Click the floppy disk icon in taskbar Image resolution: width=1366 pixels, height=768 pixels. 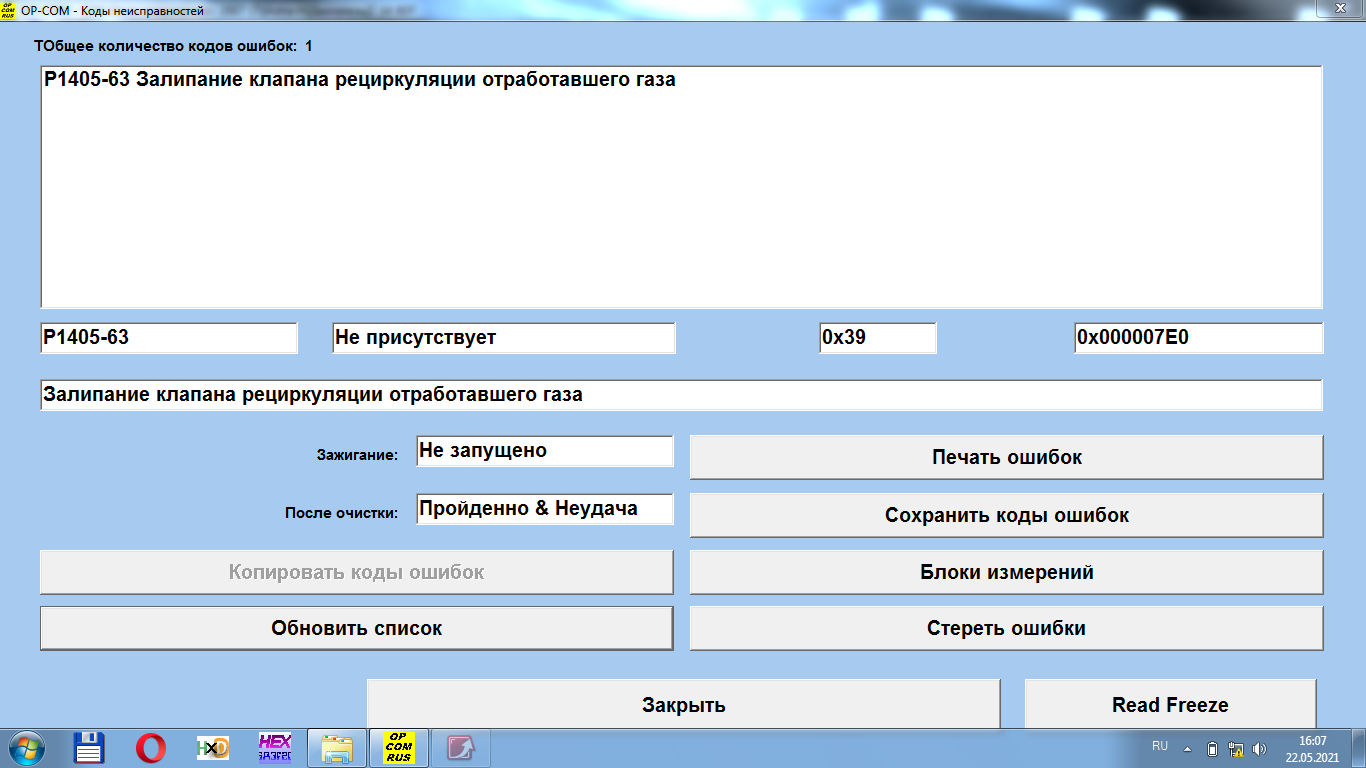[90, 747]
